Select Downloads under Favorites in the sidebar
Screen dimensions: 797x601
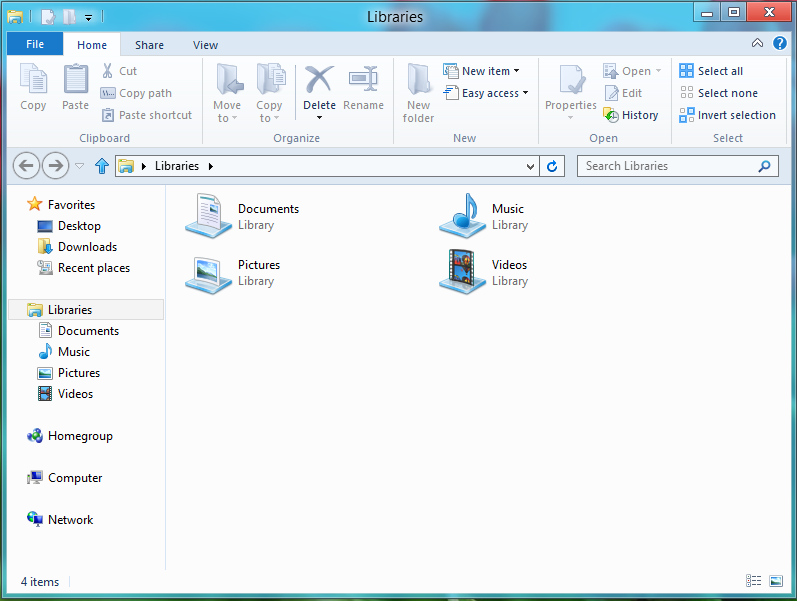coord(87,247)
